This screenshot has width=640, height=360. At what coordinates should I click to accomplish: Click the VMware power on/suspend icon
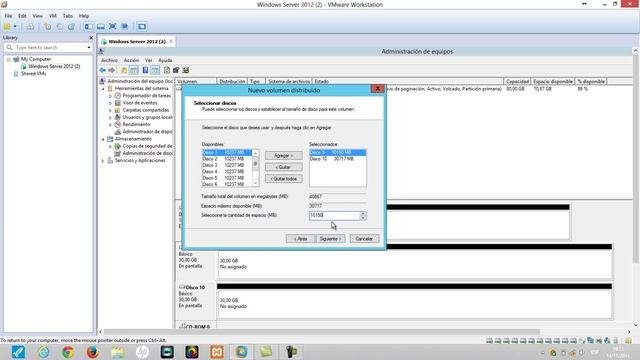[7, 27]
